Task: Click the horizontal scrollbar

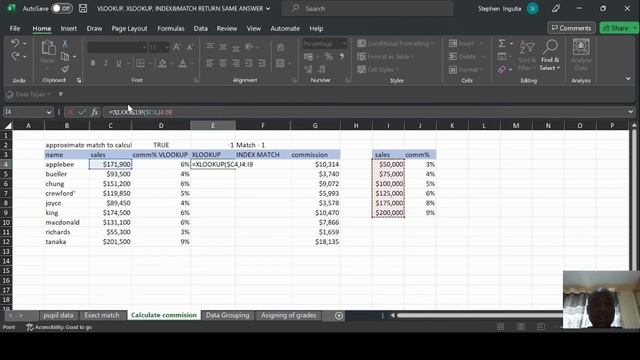Action: pyautogui.click(x=480, y=315)
